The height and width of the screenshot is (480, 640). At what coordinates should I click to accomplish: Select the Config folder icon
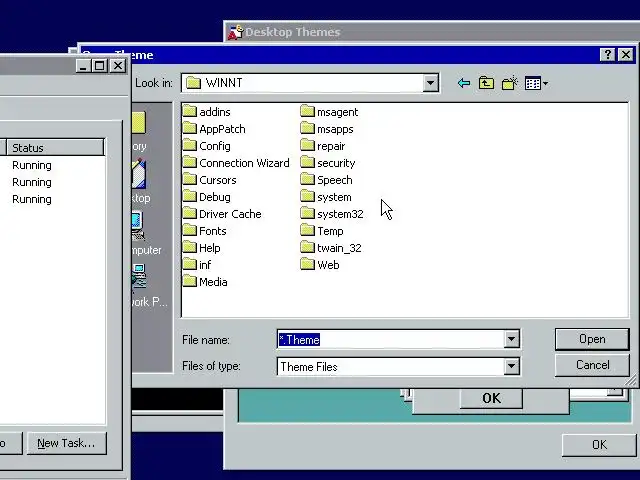tap(189, 145)
